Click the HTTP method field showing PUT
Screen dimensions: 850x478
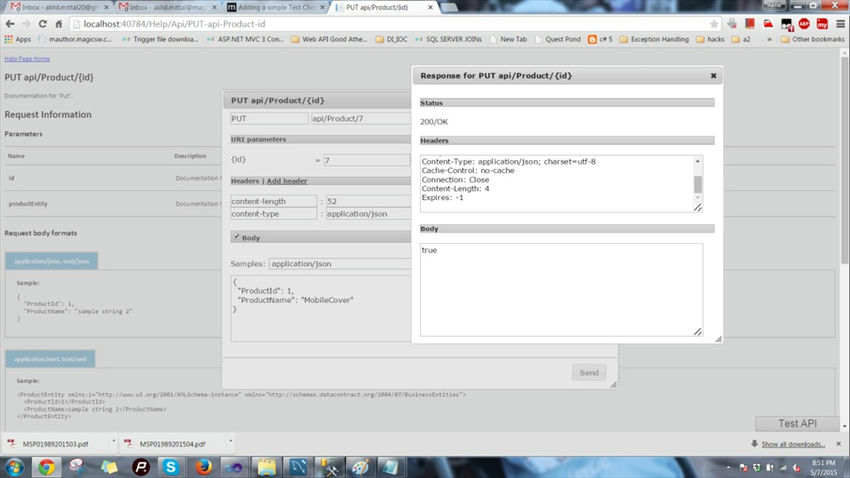(269, 118)
